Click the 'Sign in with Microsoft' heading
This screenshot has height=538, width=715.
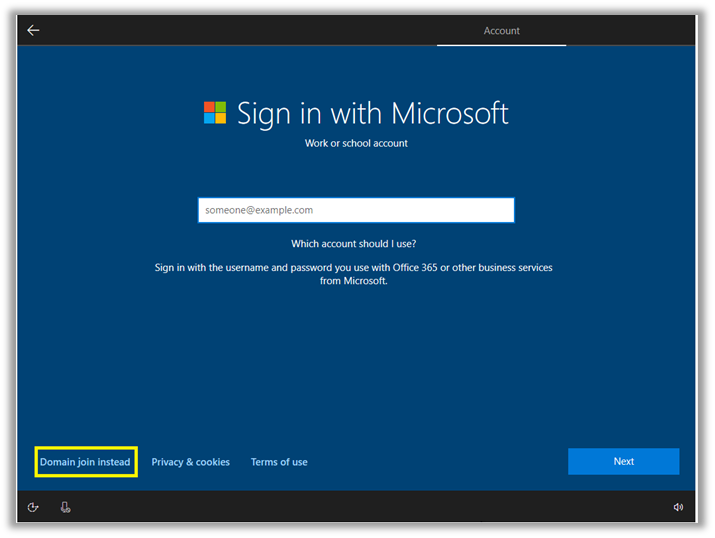tap(373, 114)
